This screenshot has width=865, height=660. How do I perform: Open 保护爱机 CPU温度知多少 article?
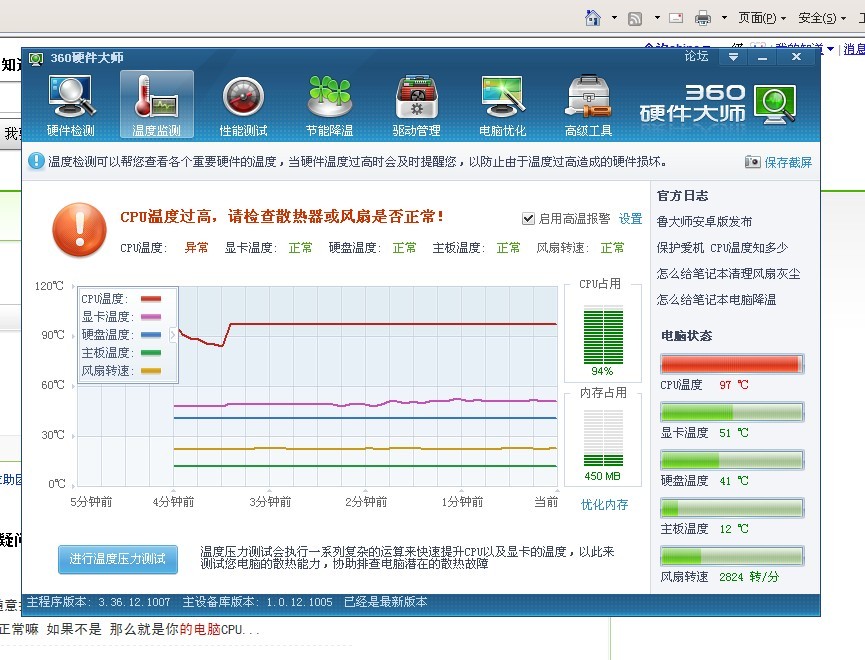[722, 247]
